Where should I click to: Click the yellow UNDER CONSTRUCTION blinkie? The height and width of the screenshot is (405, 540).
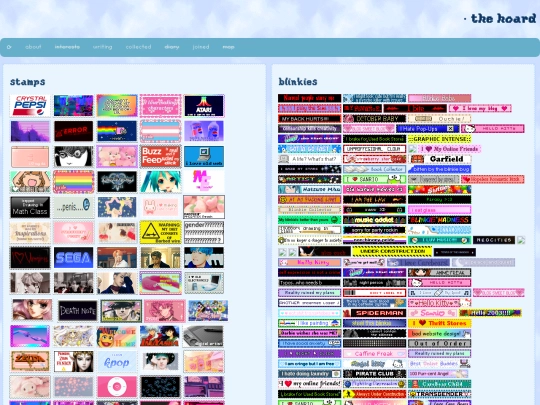click(392, 251)
